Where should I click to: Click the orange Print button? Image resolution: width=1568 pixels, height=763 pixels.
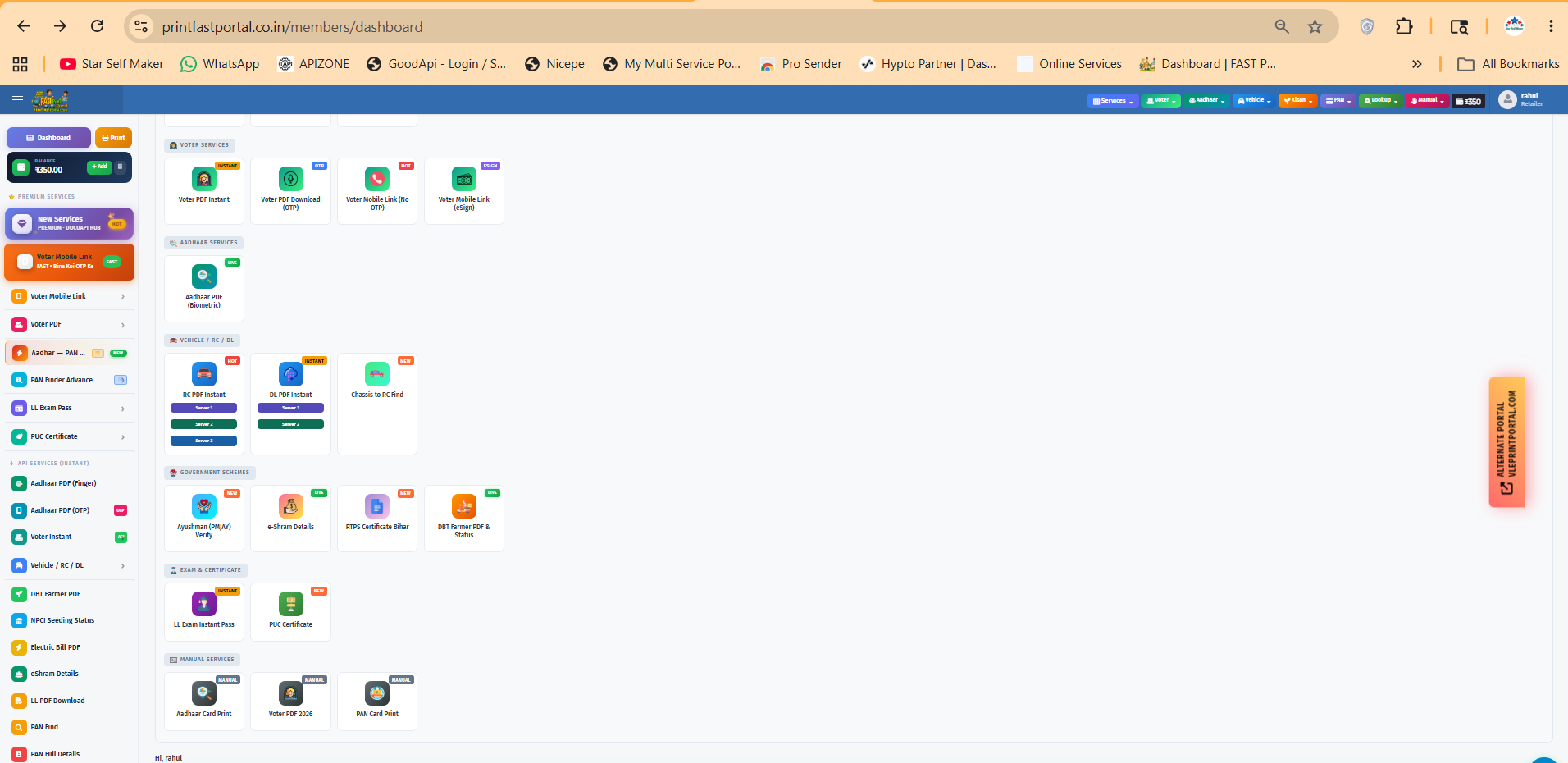point(113,138)
